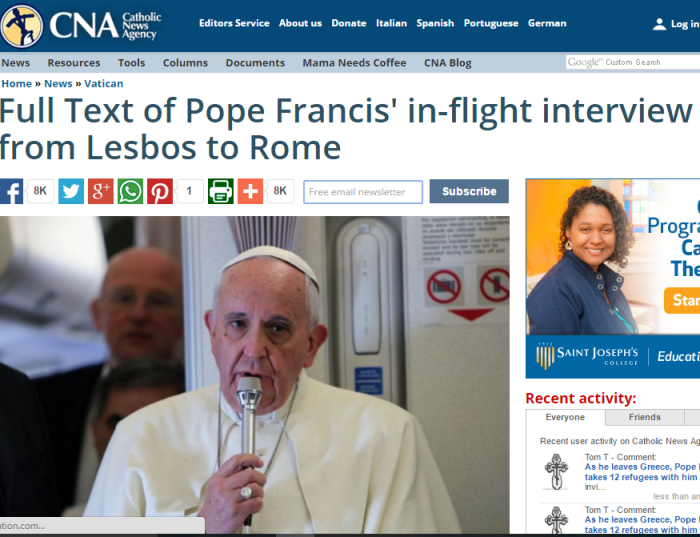
Task: Open more sharing options plus icon
Action: coord(250,191)
